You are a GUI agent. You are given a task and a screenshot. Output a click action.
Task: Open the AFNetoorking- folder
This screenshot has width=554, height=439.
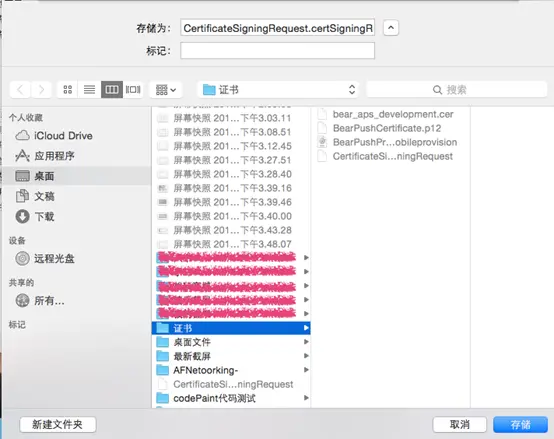tap(231, 370)
